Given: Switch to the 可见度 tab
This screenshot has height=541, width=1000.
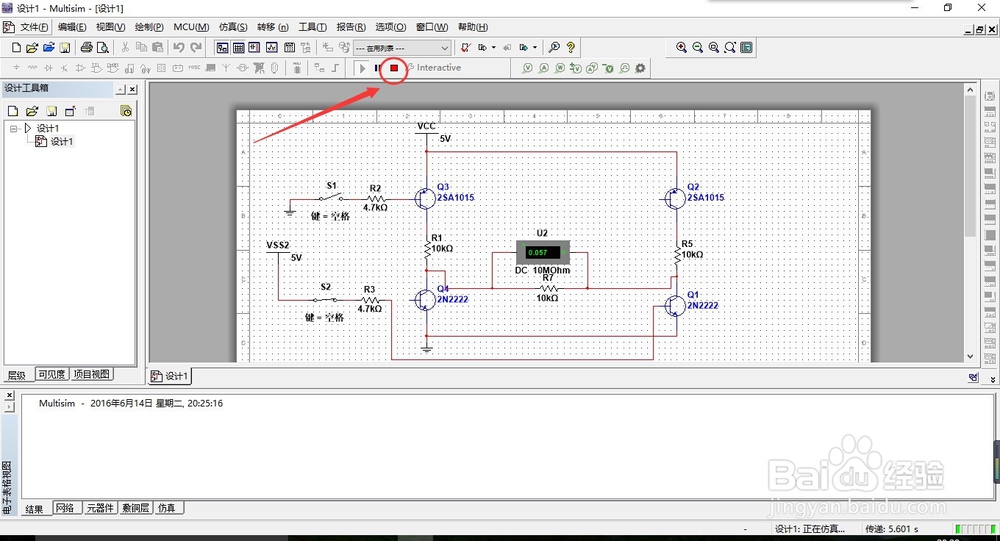Looking at the screenshot, I should (x=52, y=375).
